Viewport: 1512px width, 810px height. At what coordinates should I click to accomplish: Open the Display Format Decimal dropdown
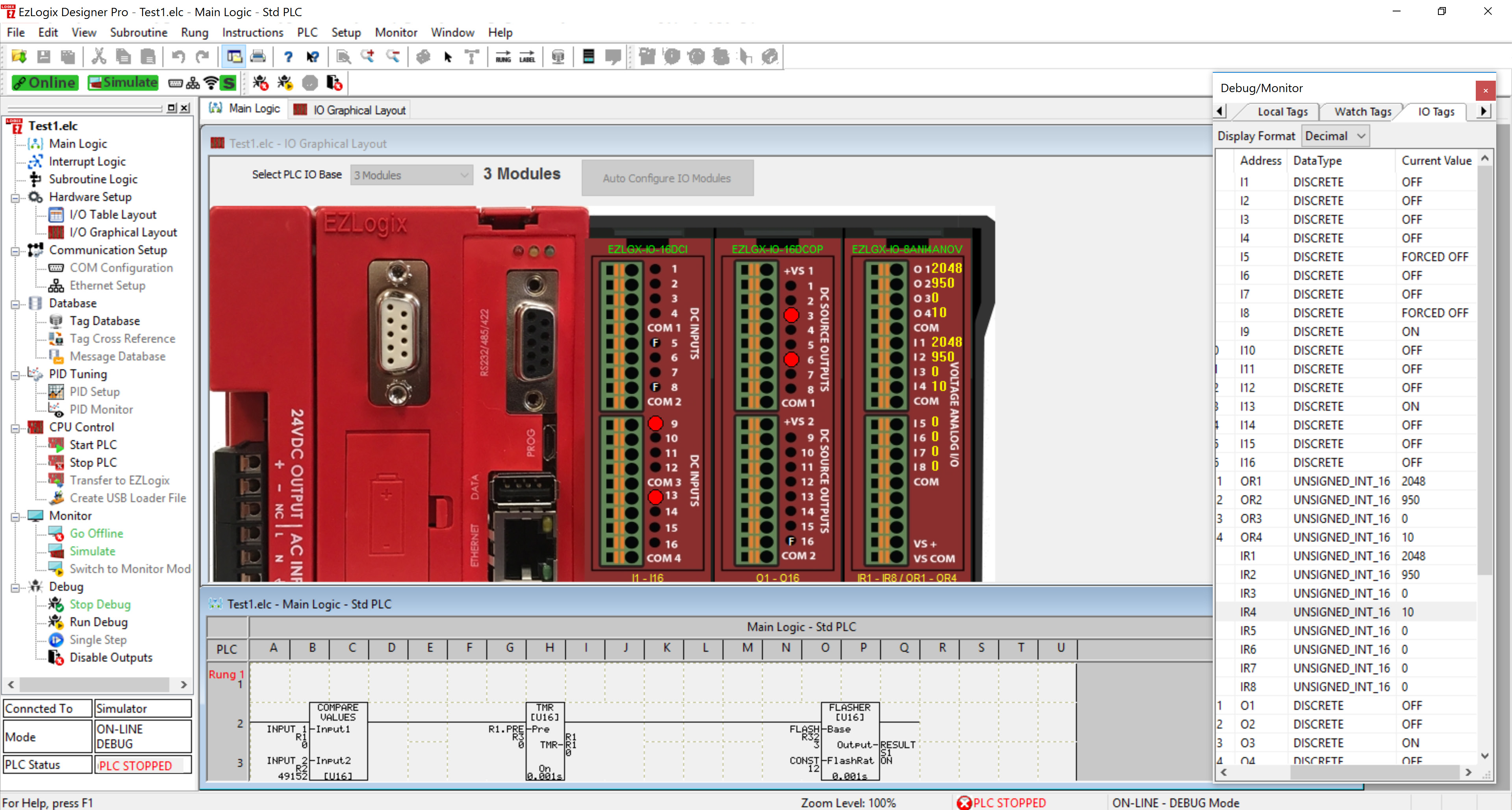(x=1335, y=136)
